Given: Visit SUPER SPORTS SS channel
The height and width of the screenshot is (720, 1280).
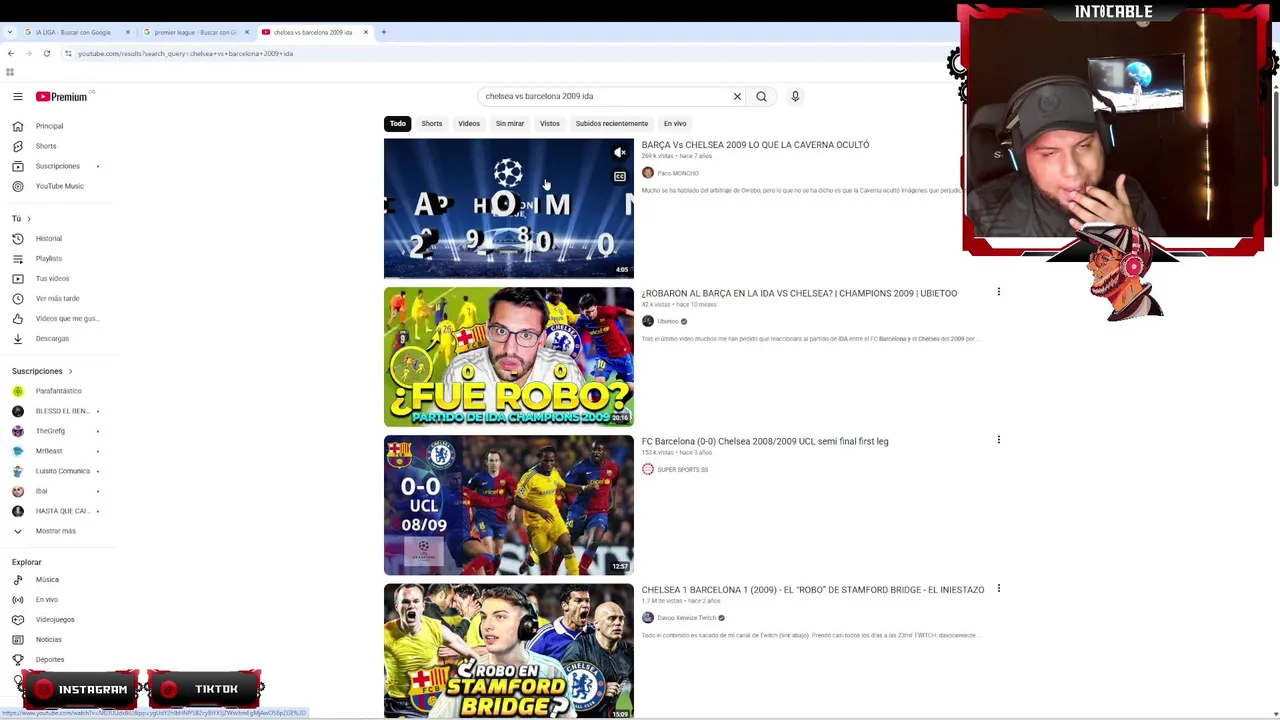Looking at the screenshot, I should click(683, 470).
